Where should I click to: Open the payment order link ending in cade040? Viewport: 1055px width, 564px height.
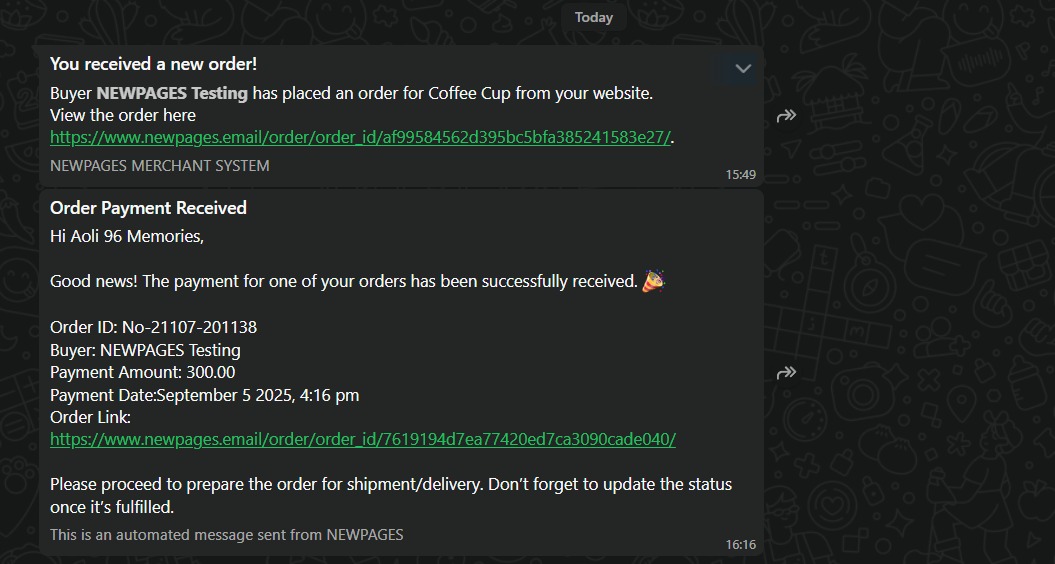(362, 439)
